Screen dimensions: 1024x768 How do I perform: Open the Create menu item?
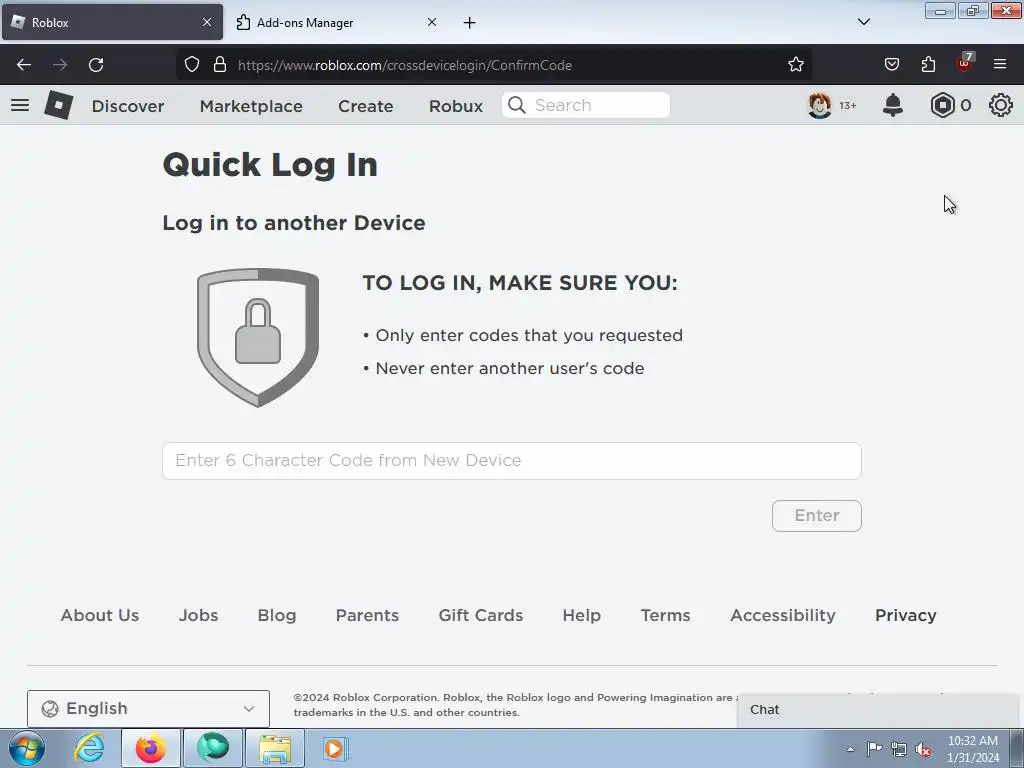pyautogui.click(x=366, y=106)
